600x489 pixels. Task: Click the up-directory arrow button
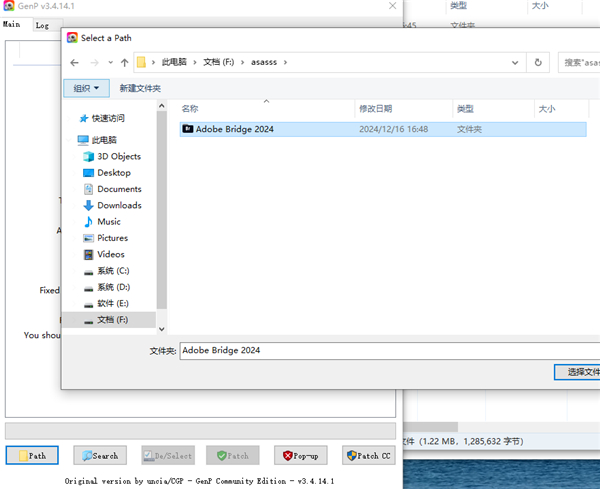coord(124,62)
